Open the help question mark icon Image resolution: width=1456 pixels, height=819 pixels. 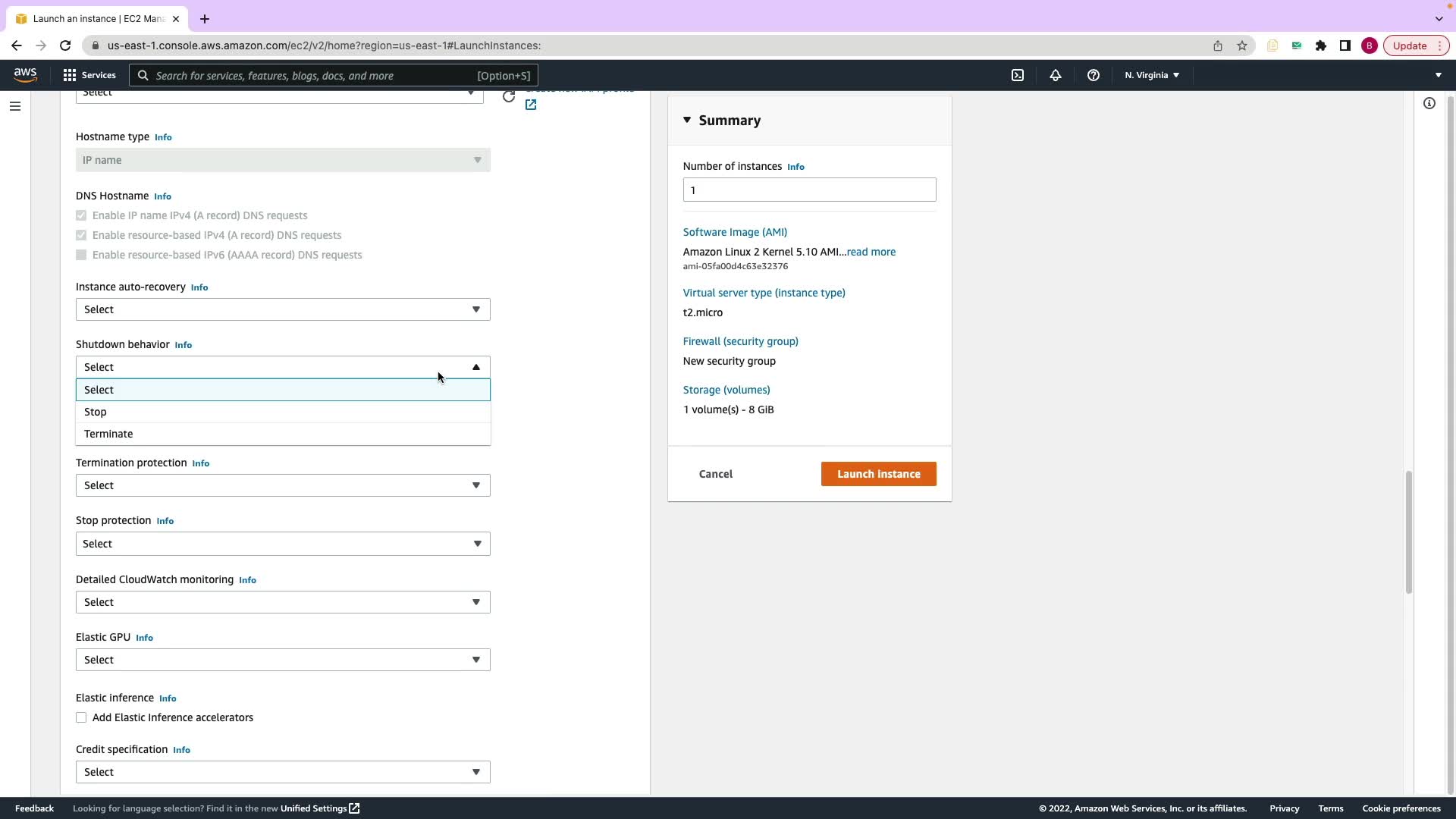point(1093,75)
